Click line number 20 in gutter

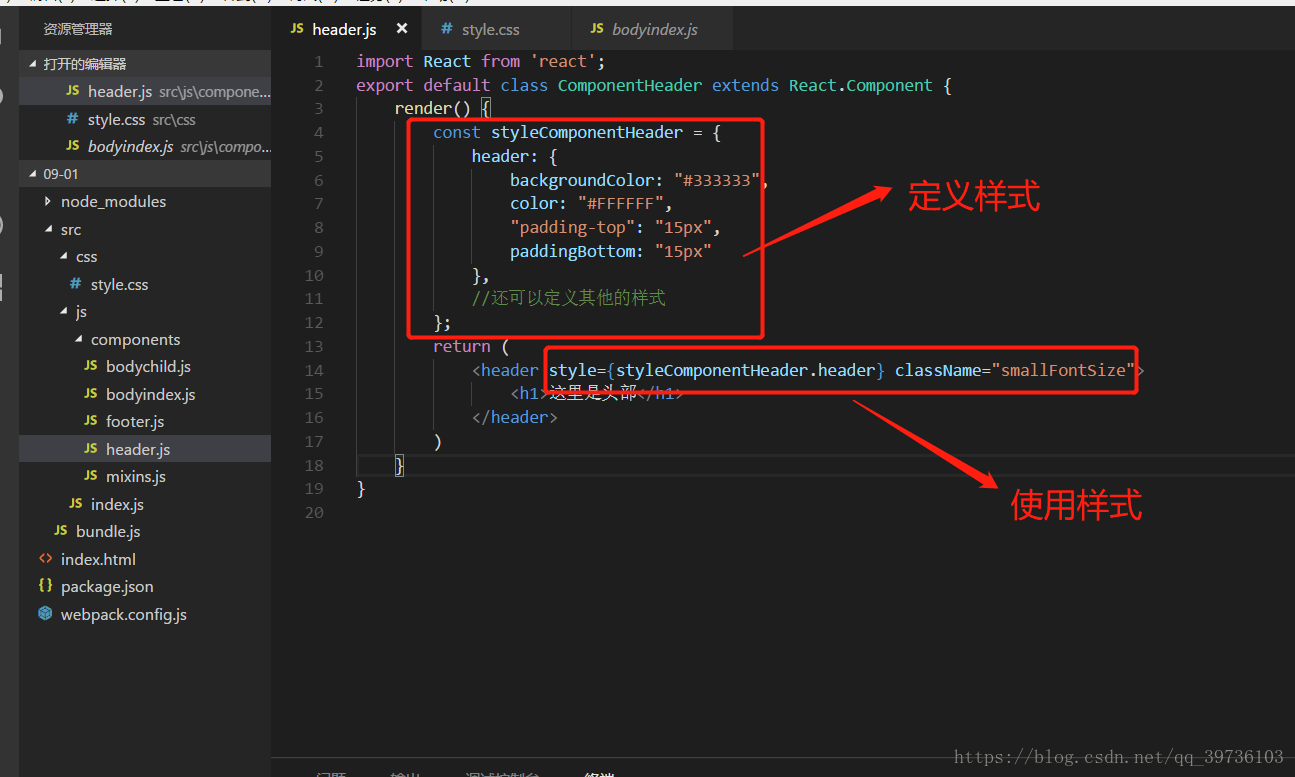[x=314, y=513]
